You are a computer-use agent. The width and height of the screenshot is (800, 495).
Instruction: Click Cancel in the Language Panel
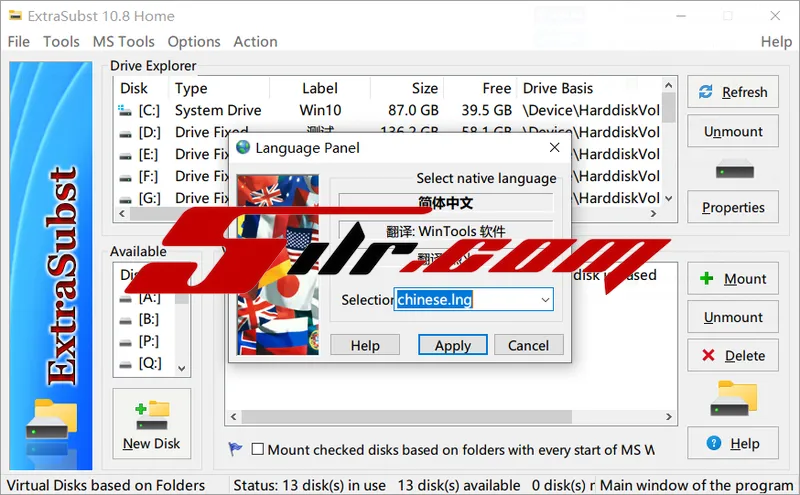point(529,345)
